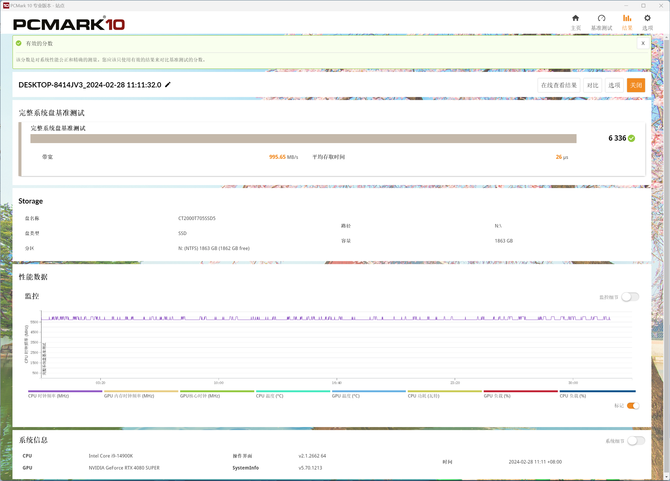Click partition text N: (NTFS) 1863 GB
This screenshot has height=481, width=670.
coord(214,248)
